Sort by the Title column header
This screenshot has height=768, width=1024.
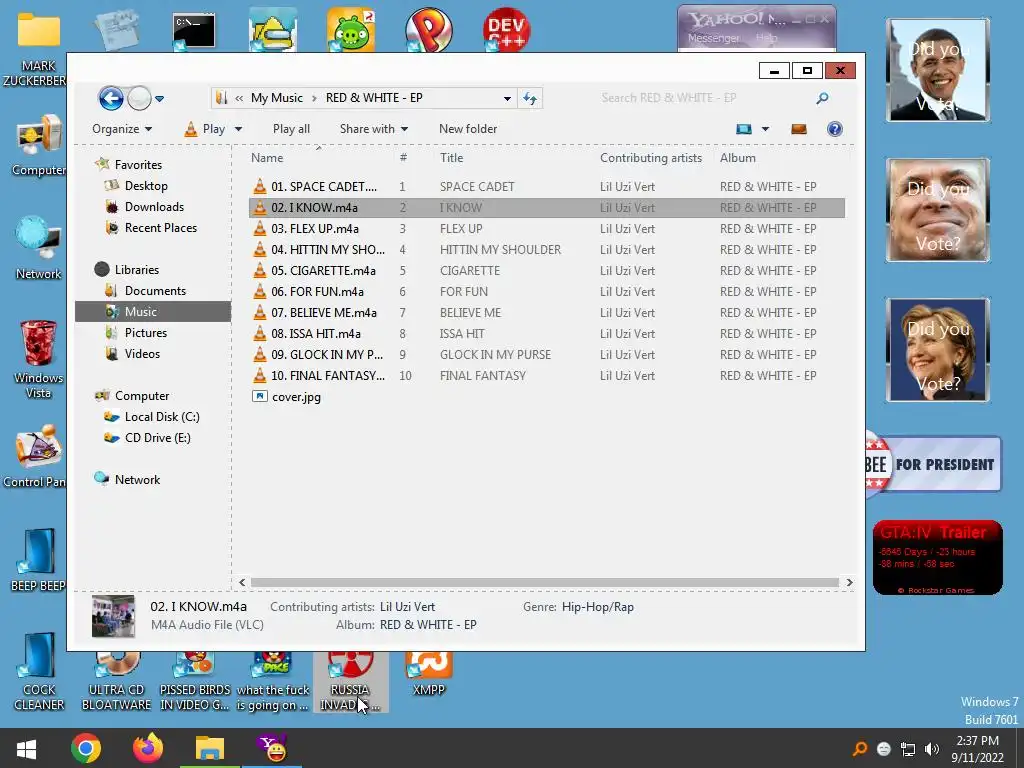451,157
